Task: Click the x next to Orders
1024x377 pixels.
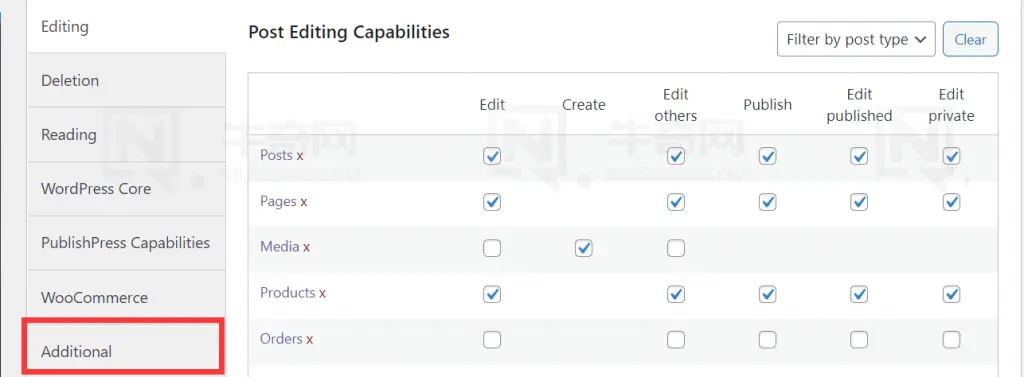Action: 310,339
